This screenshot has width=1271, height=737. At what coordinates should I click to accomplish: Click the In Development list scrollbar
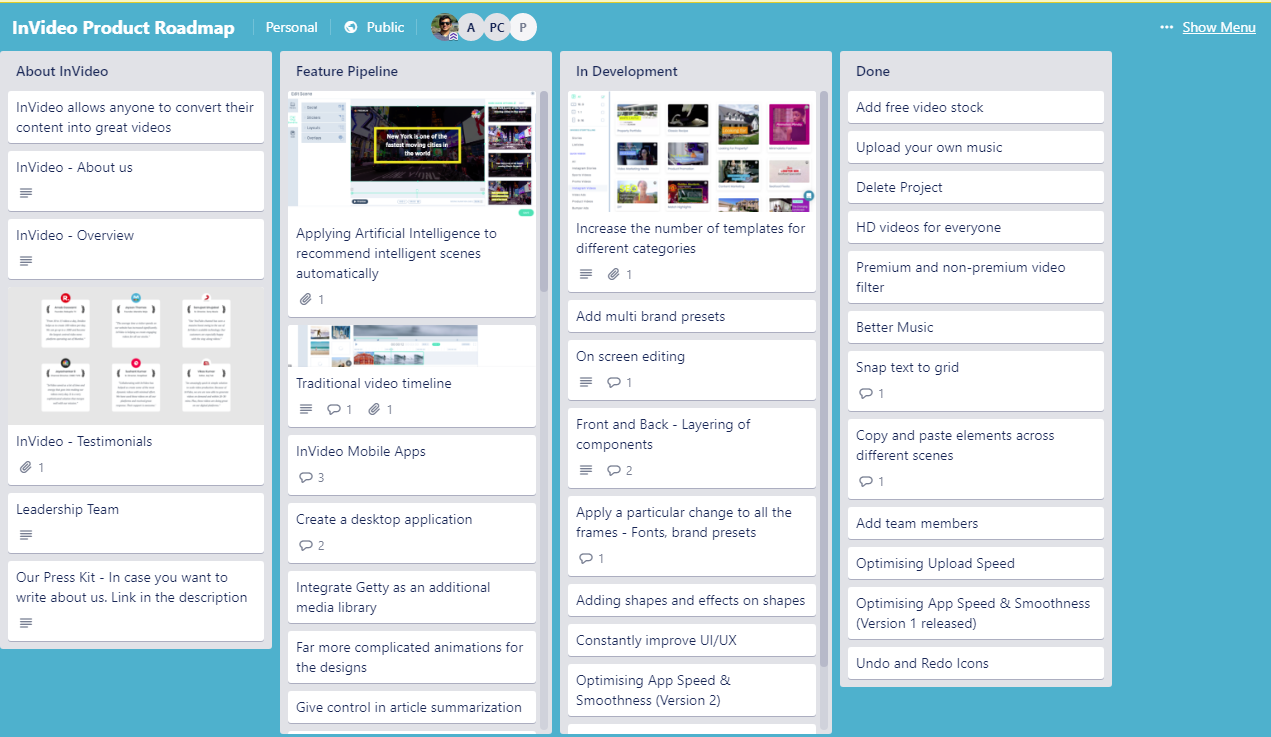(824, 380)
